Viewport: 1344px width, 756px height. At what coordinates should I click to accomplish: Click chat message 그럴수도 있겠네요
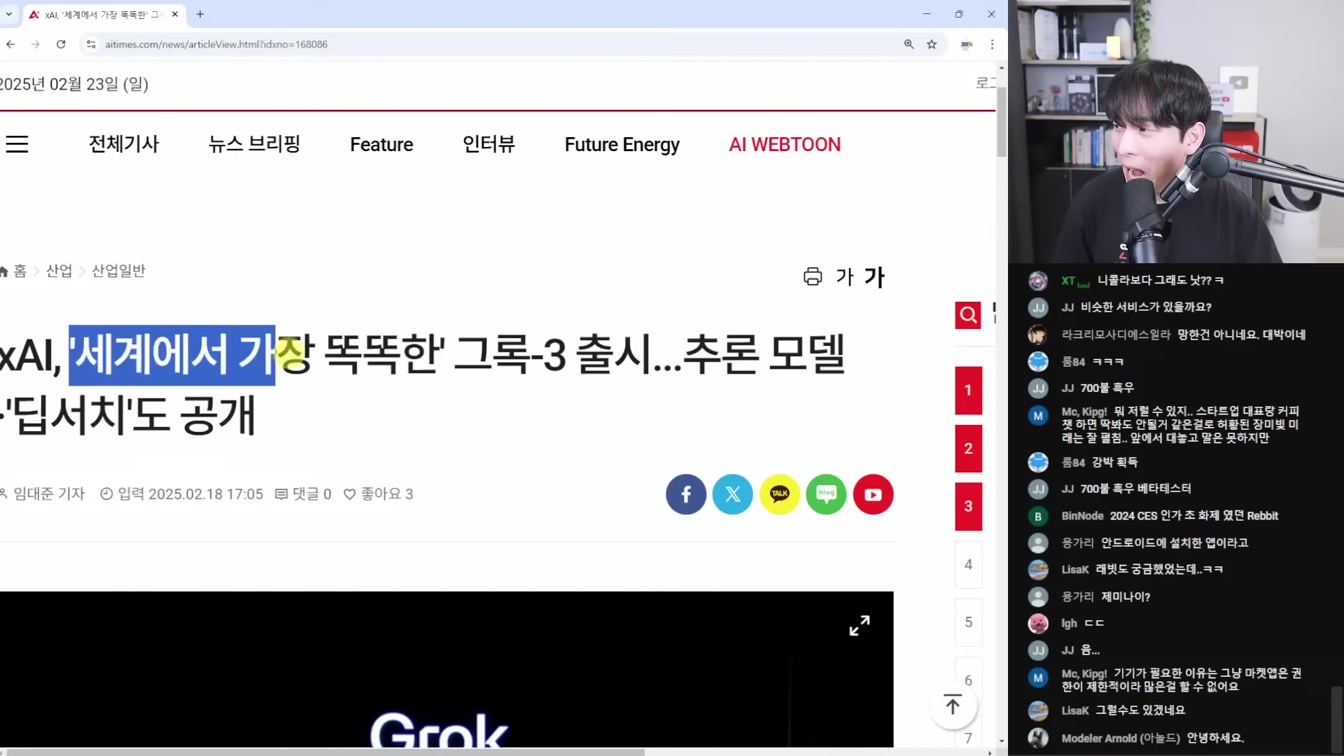pos(1141,710)
